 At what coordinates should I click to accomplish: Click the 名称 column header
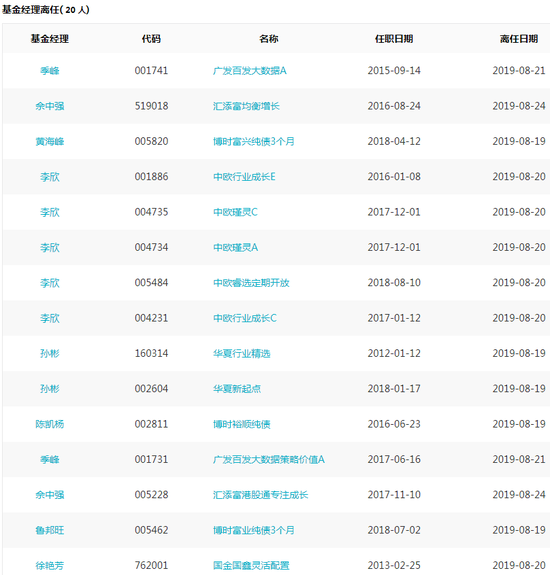click(x=269, y=39)
